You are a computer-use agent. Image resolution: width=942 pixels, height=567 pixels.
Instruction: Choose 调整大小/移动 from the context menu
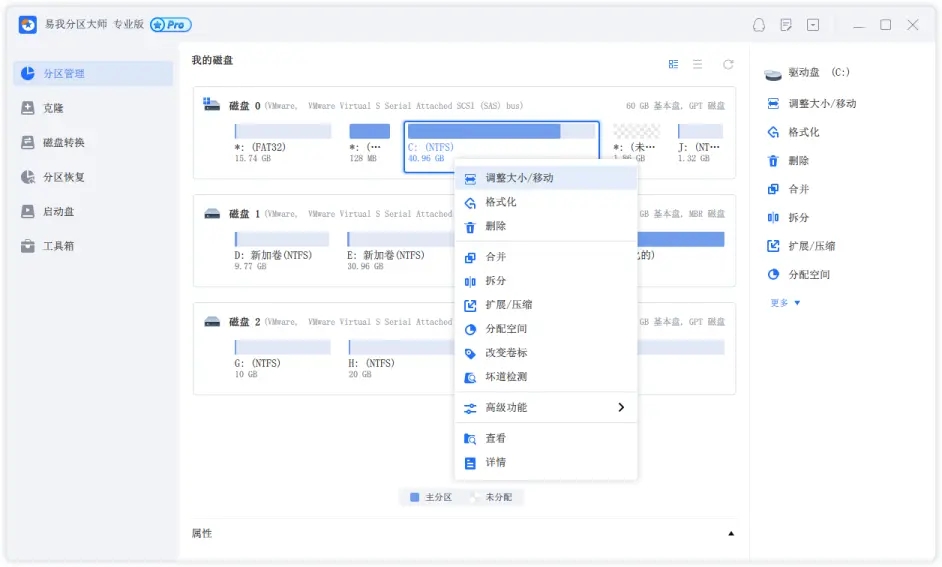[x=518, y=178]
